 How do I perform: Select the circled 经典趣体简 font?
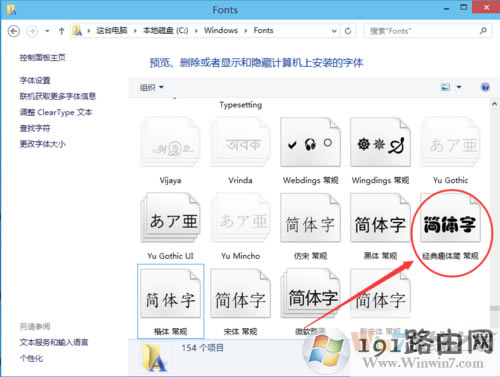pos(450,218)
